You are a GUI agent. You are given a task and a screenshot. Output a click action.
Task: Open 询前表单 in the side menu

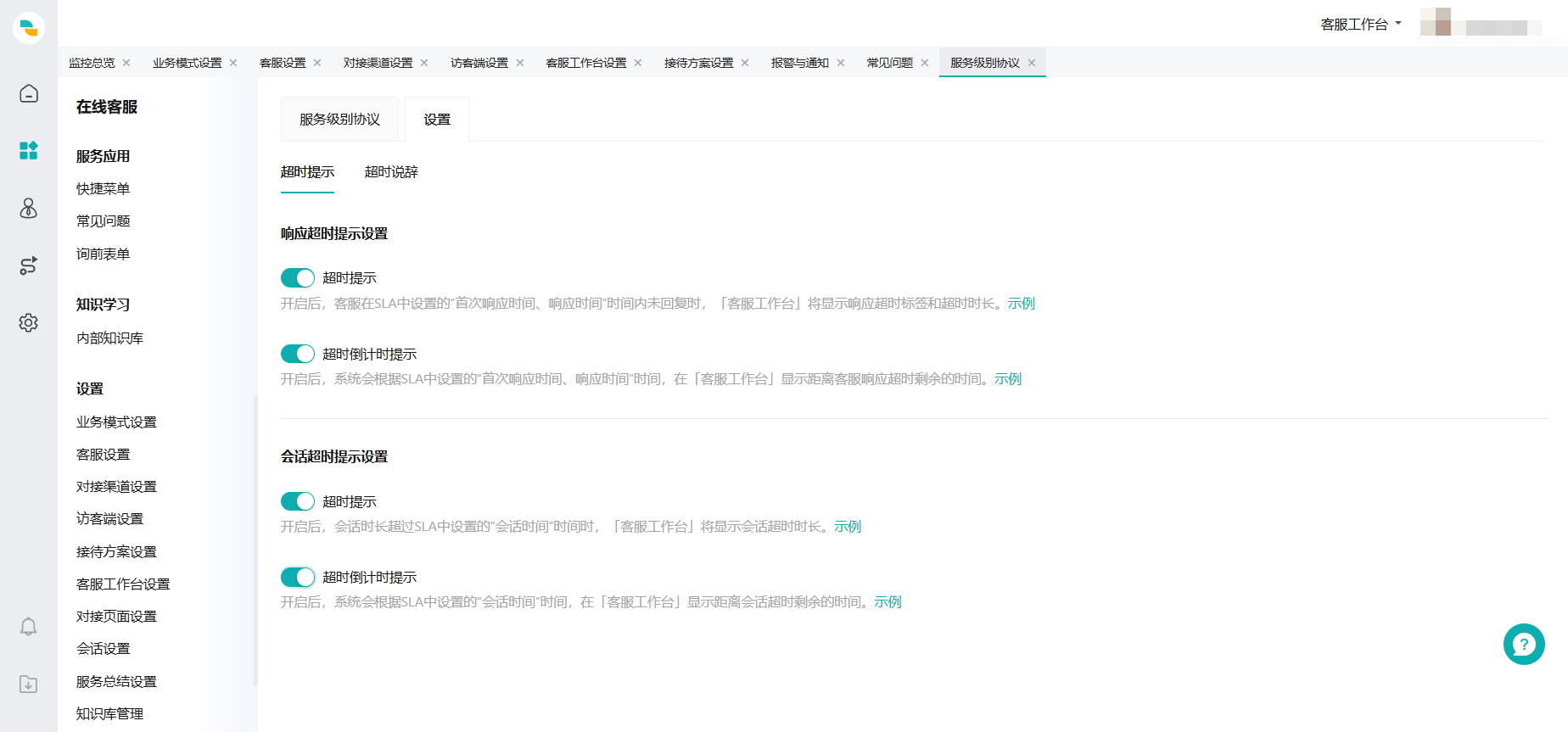[x=103, y=254]
